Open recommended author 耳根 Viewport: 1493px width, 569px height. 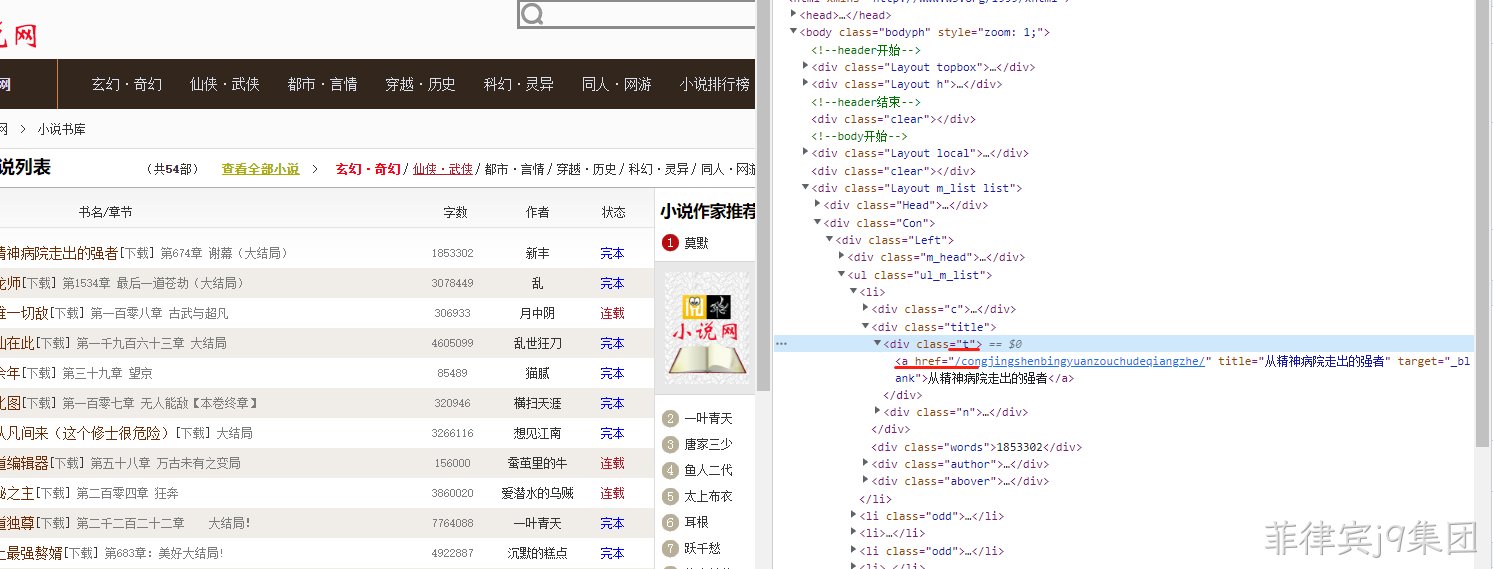click(696, 522)
